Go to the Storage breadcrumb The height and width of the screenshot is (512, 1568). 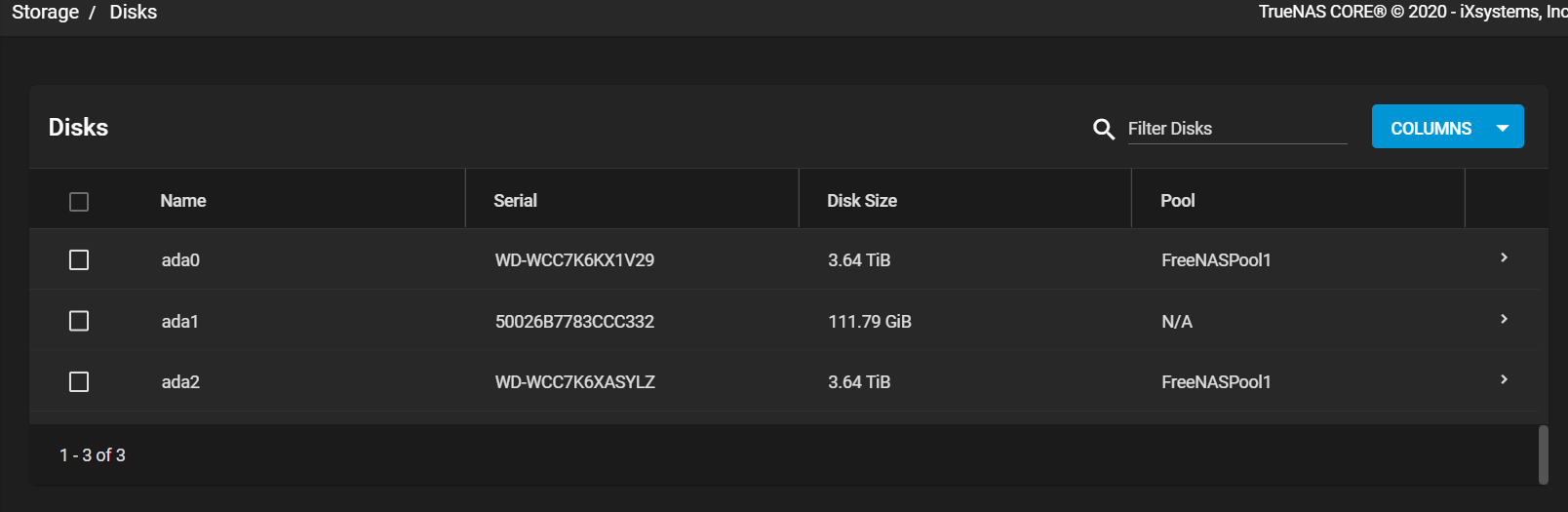point(45,12)
